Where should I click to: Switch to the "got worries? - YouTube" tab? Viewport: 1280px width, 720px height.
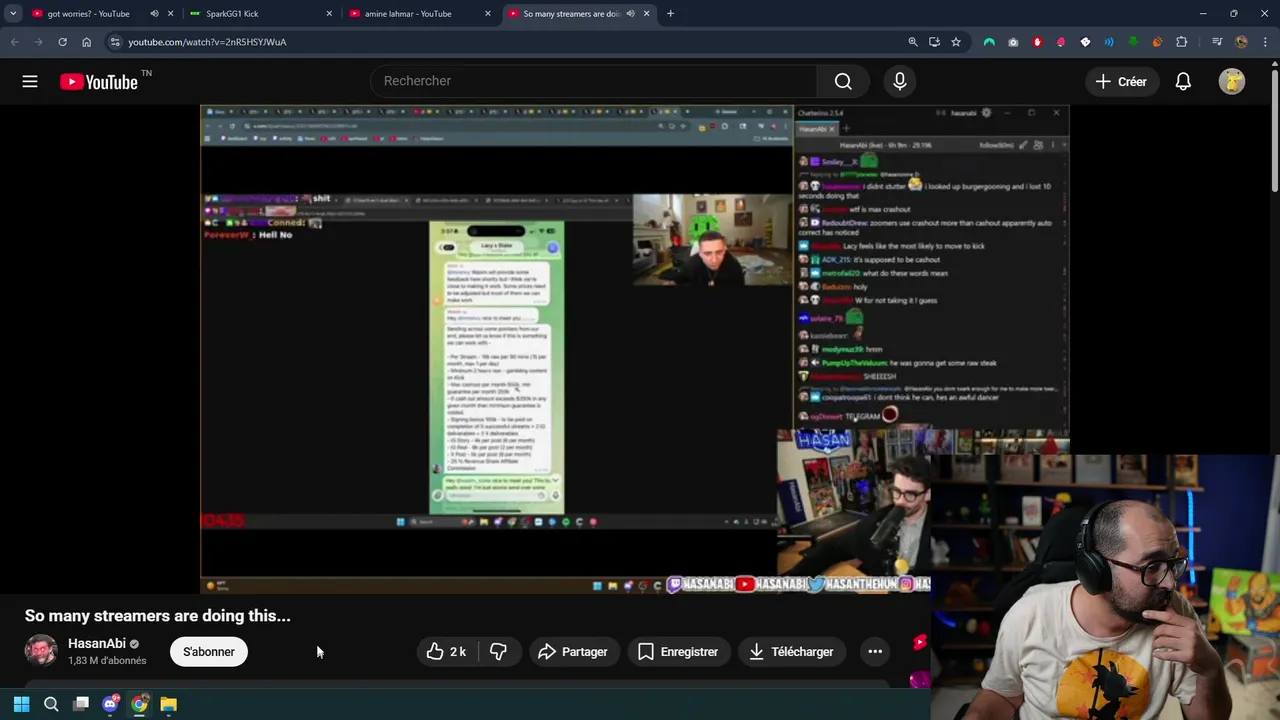pyautogui.click(x=88, y=14)
